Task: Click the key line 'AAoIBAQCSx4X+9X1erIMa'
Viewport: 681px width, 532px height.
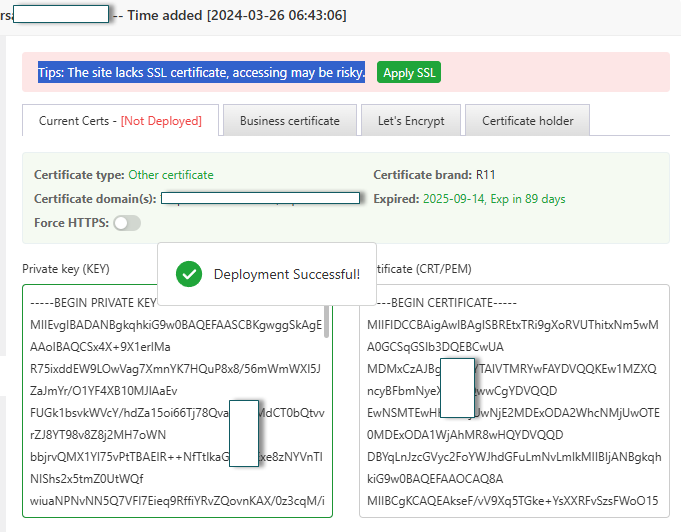Action: [x=100, y=347]
